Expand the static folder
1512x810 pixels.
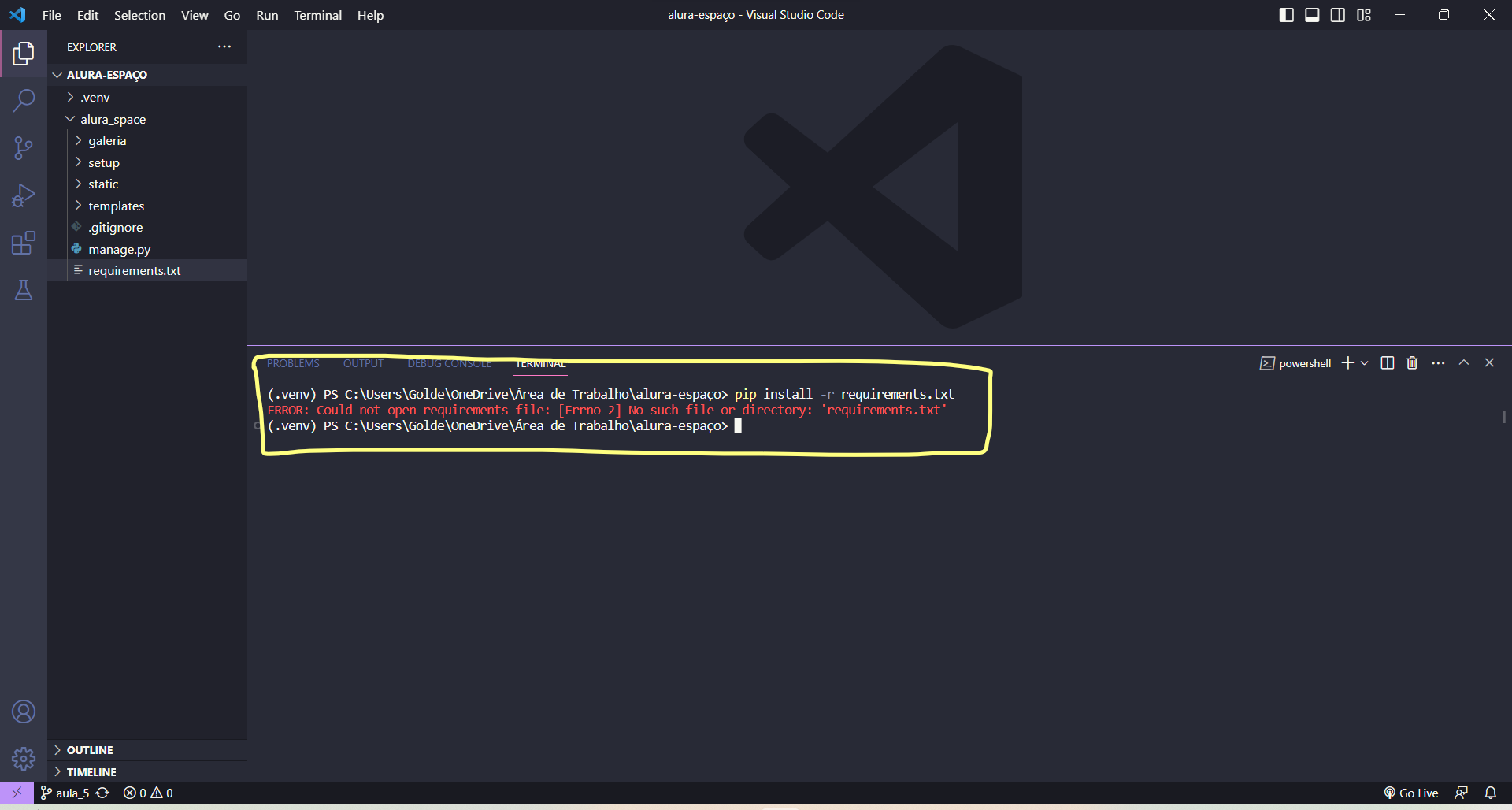(147, 184)
